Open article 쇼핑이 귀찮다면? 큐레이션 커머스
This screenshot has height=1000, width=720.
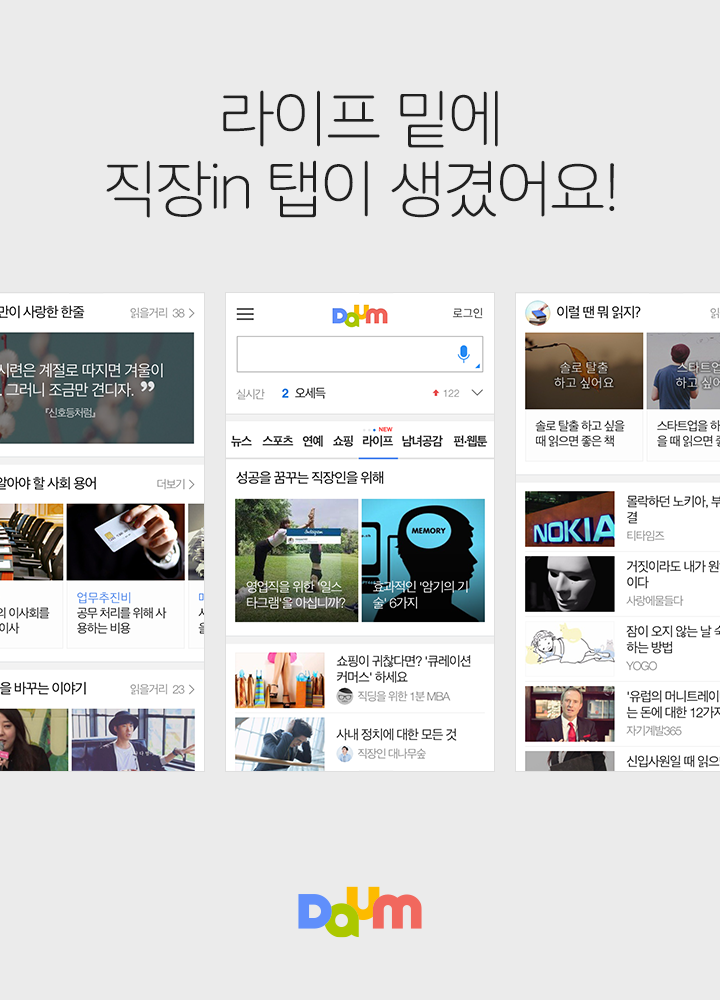click(404, 668)
